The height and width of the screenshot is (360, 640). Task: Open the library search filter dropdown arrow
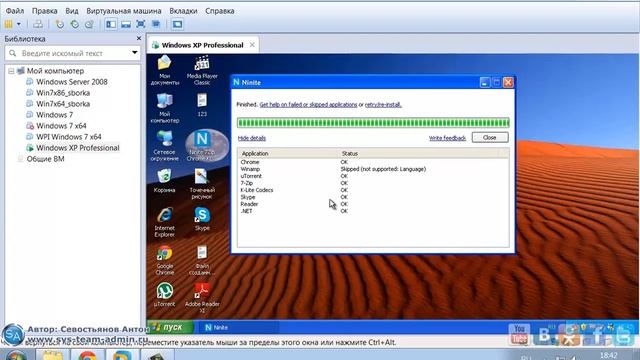coord(135,53)
